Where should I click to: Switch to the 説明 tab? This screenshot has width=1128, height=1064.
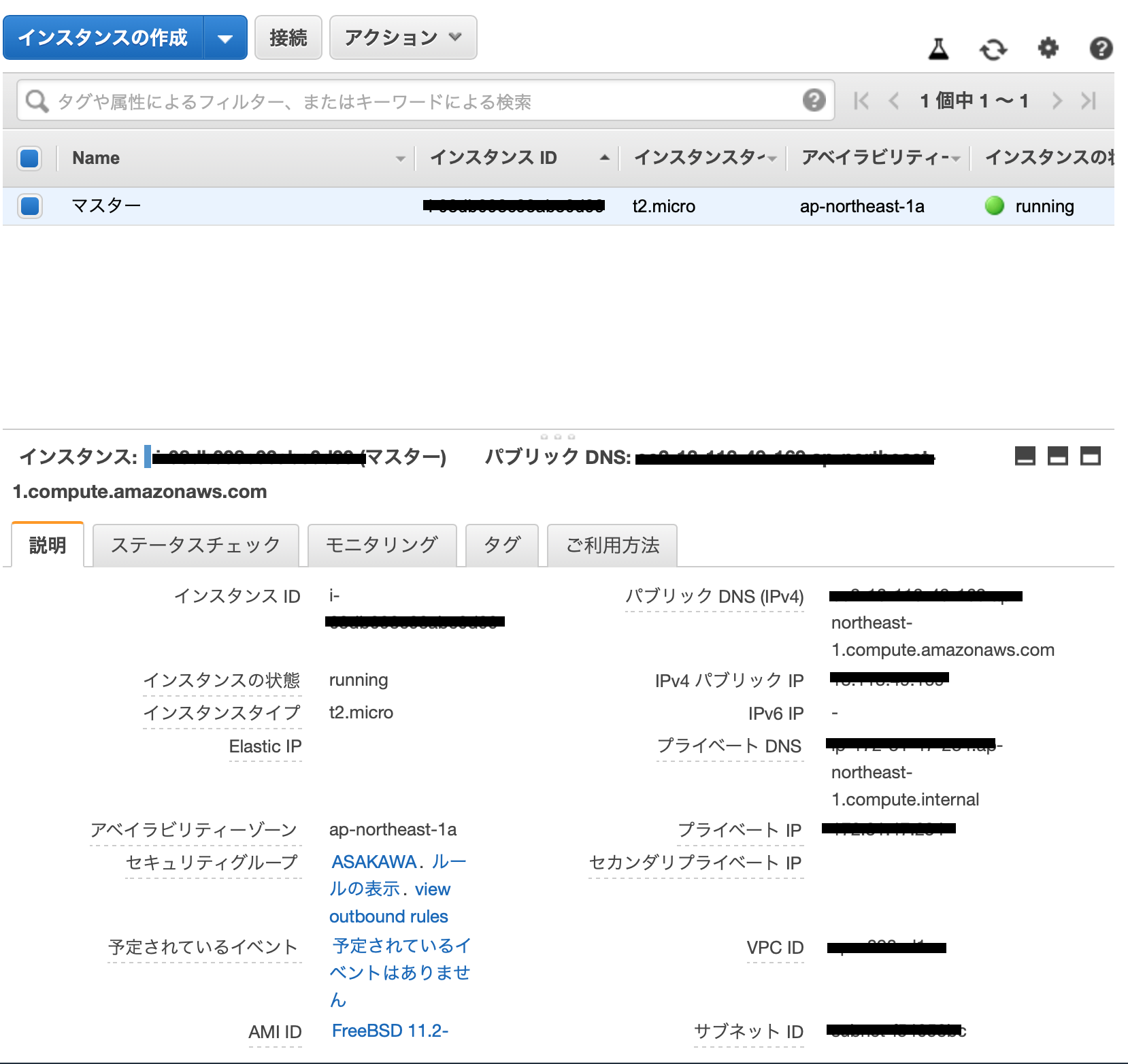(x=48, y=545)
